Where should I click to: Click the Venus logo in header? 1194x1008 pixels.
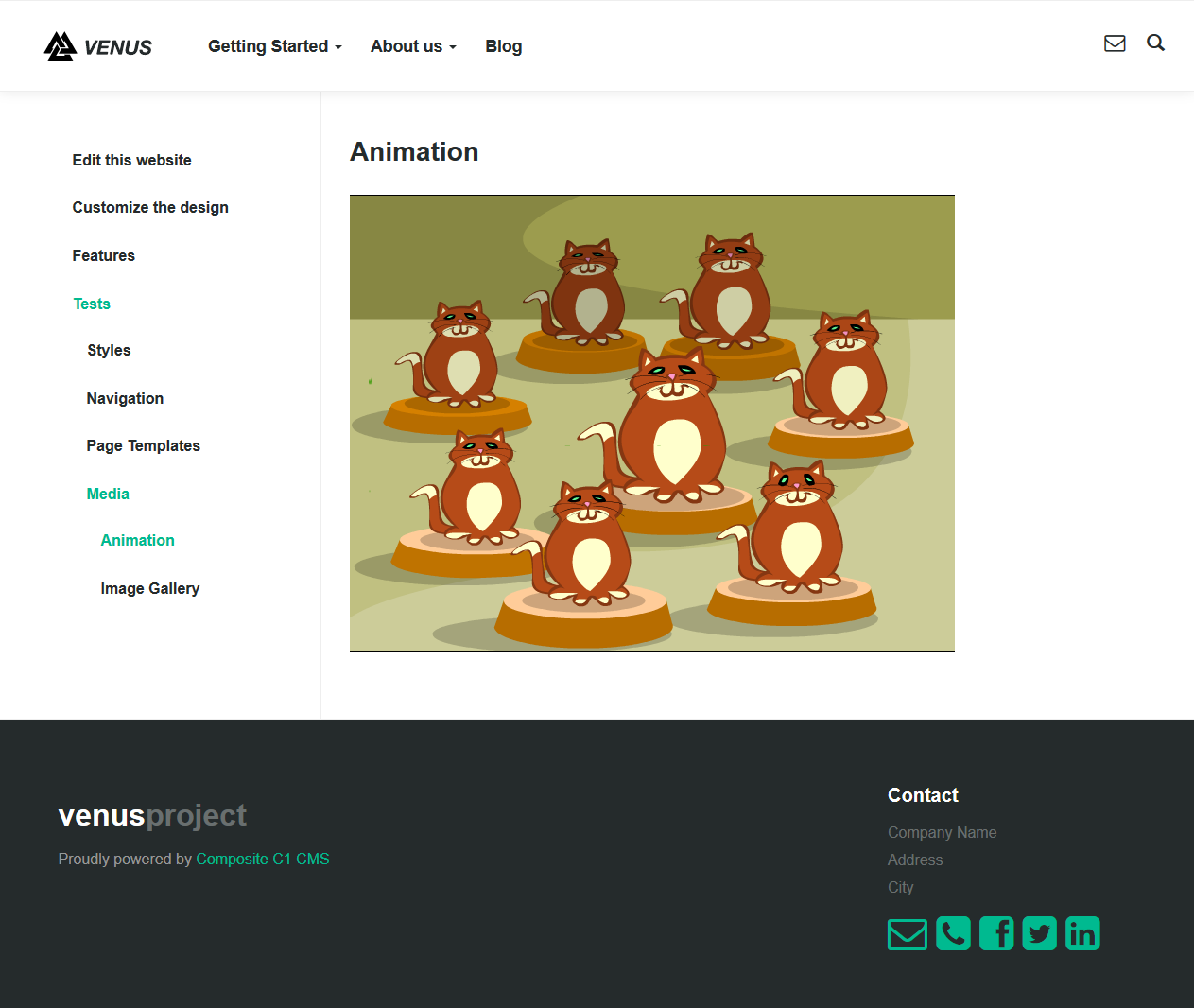(x=98, y=46)
